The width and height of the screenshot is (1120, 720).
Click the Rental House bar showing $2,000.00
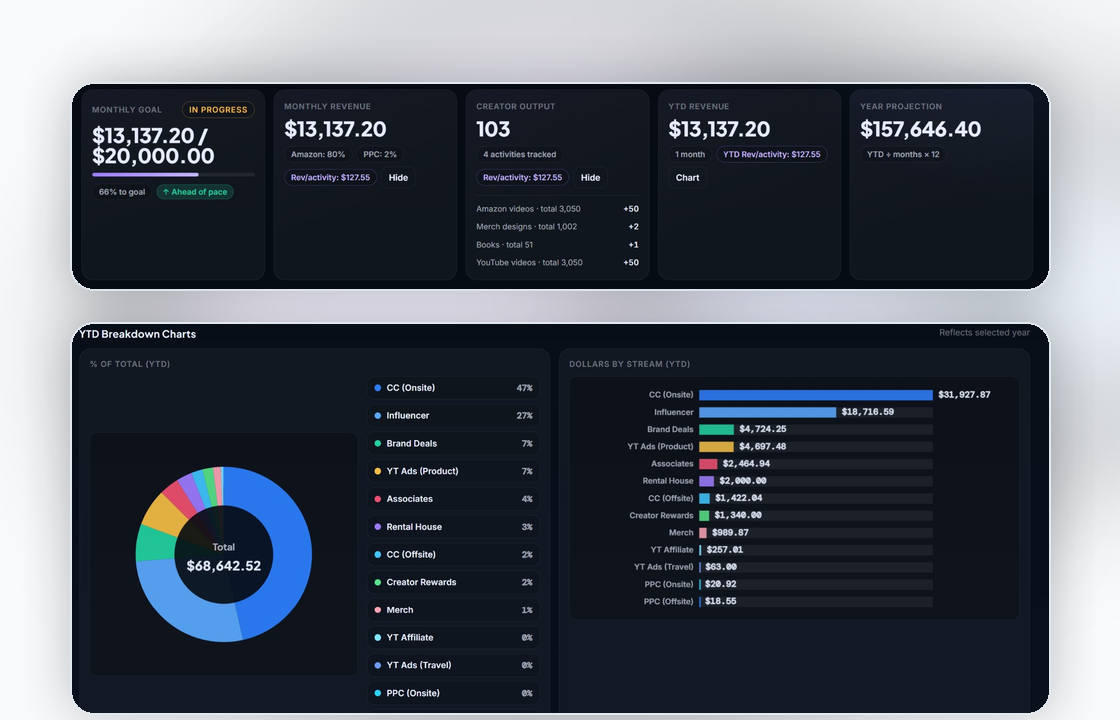click(706, 481)
